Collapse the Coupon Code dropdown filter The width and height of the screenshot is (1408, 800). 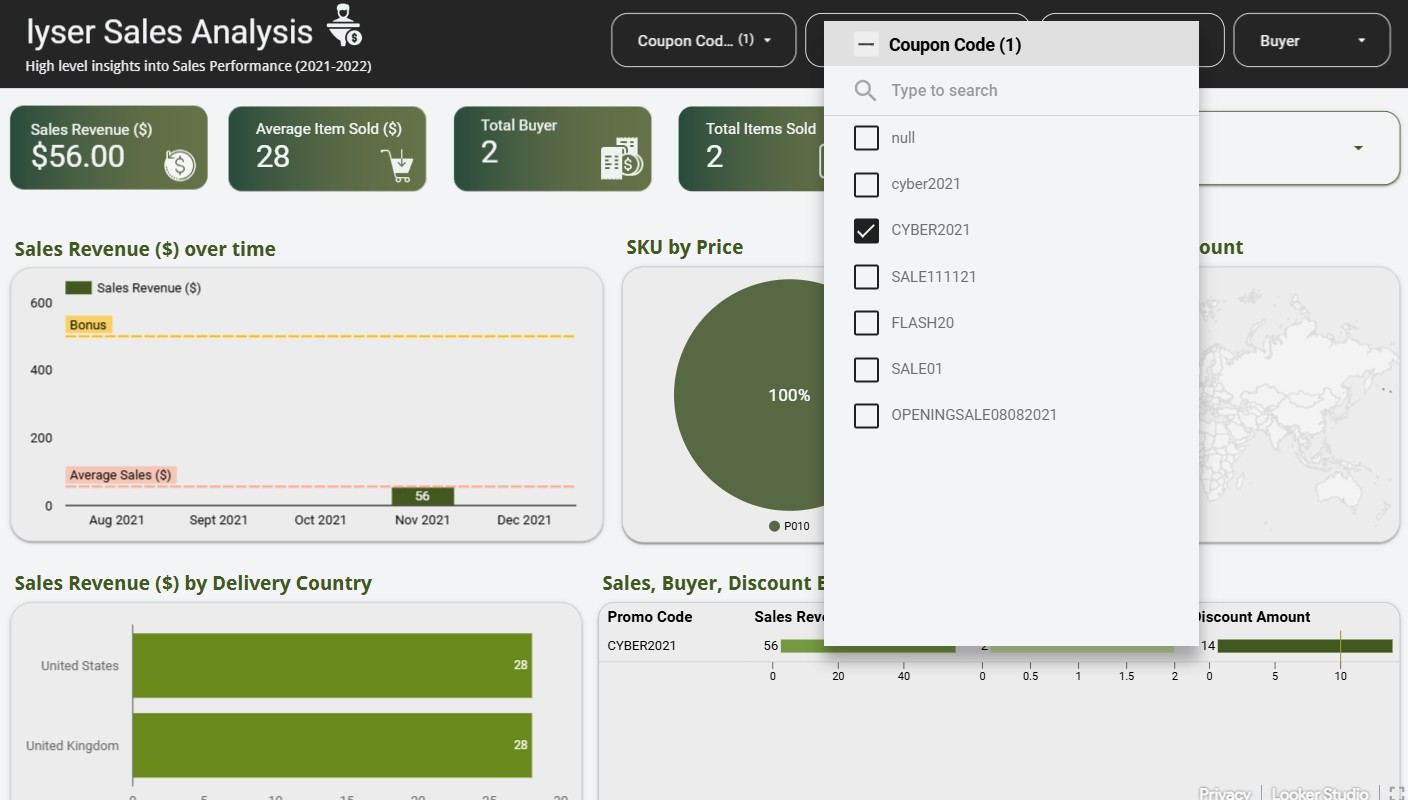coord(703,41)
